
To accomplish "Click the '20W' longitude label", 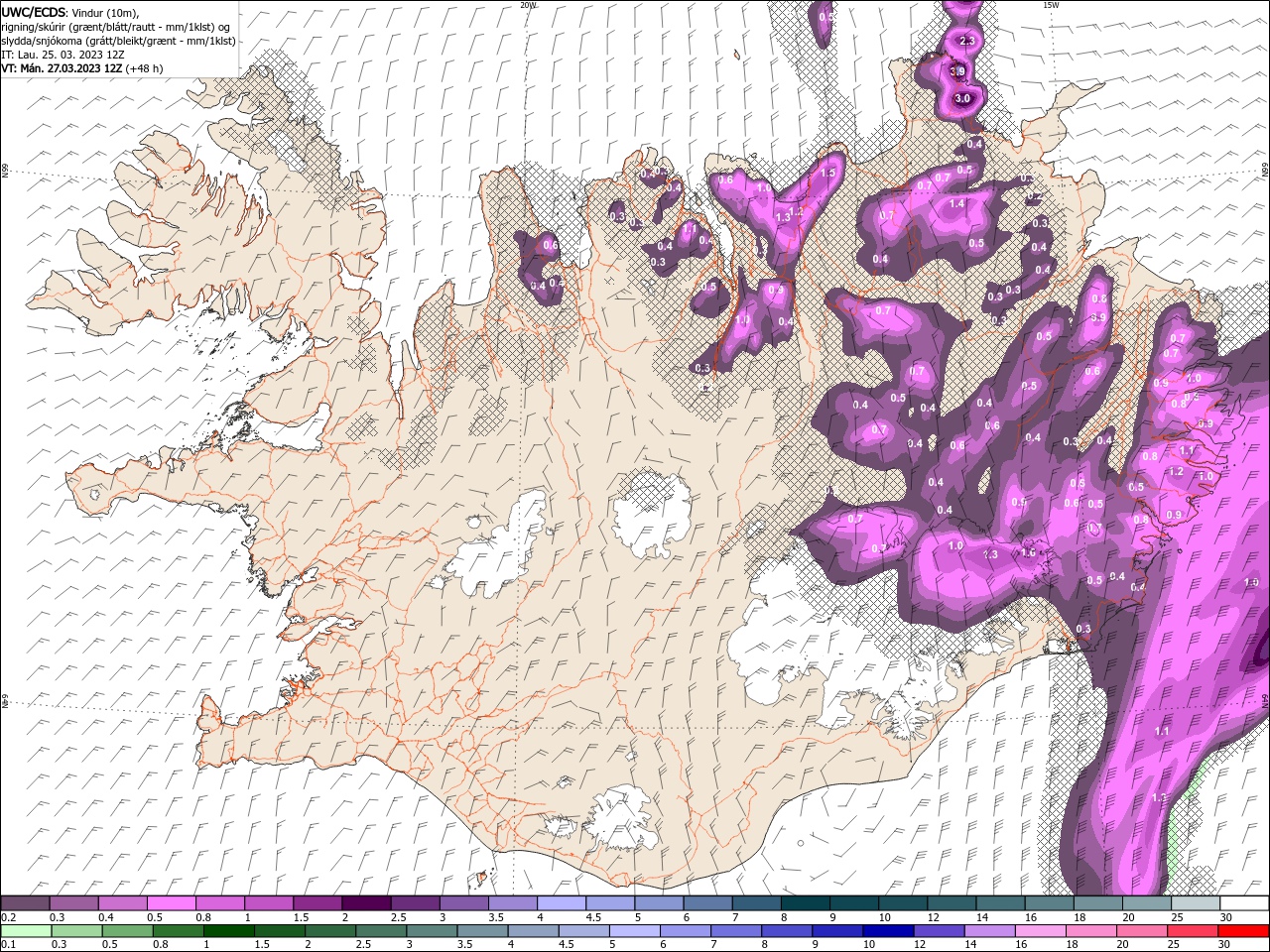I will 529,5.
